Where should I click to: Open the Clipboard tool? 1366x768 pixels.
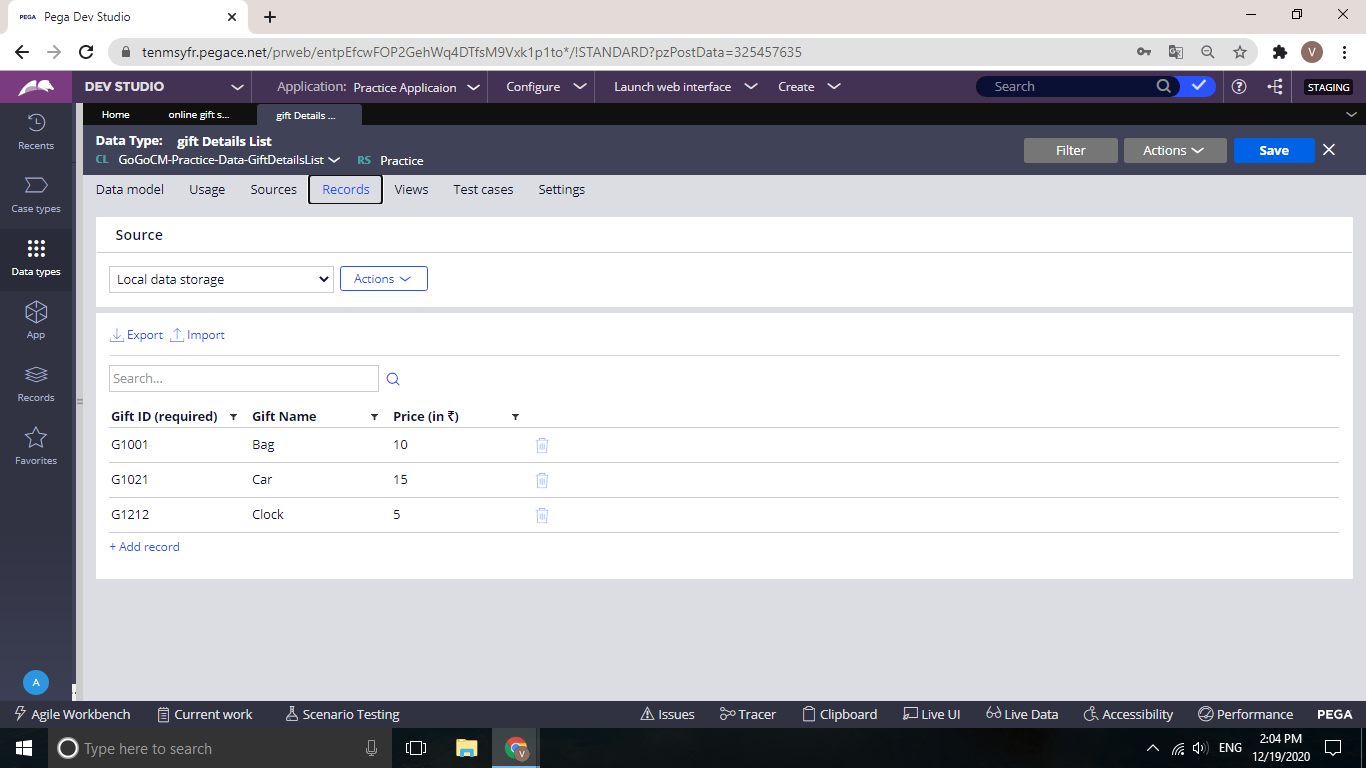[x=840, y=714]
